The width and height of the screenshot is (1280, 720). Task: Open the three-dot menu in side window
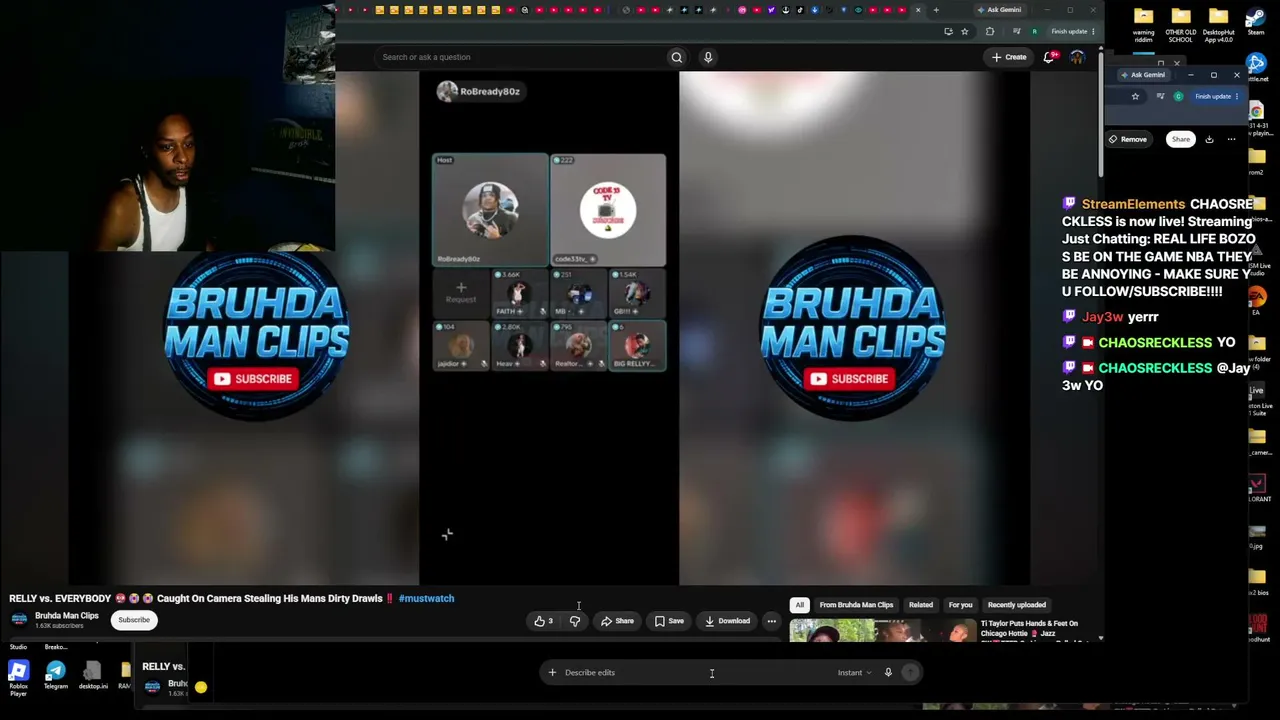(1231, 139)
